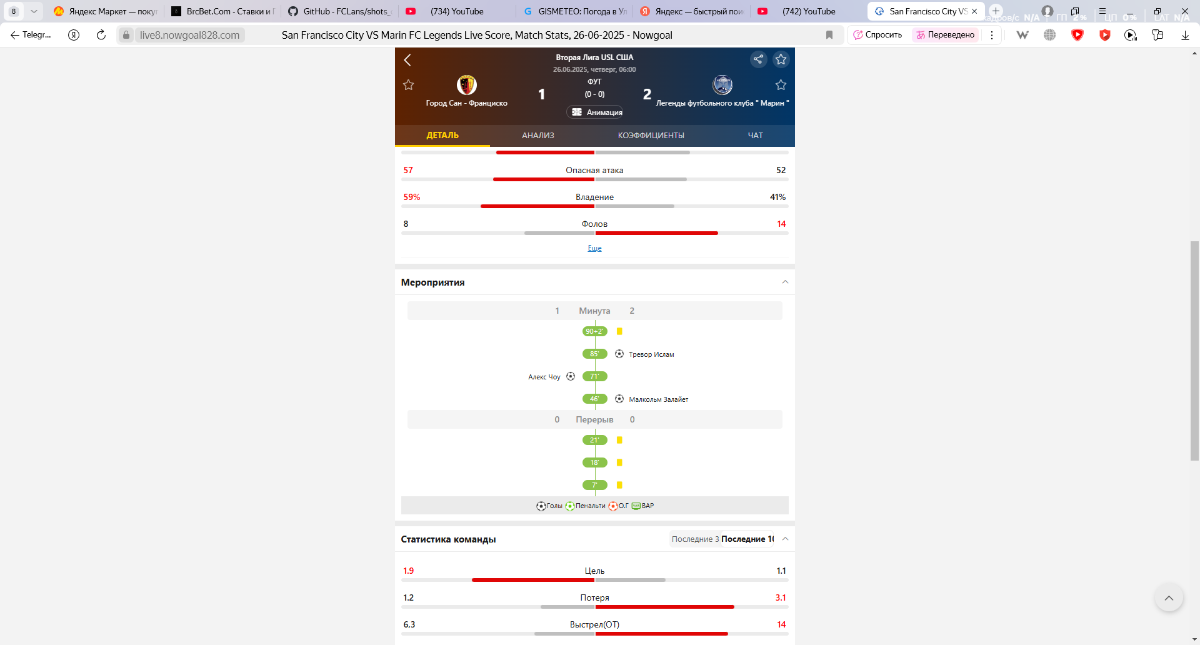Collapse the Мероприятия section
Screen dimensions: 1200x645
(x=785, y=283)
